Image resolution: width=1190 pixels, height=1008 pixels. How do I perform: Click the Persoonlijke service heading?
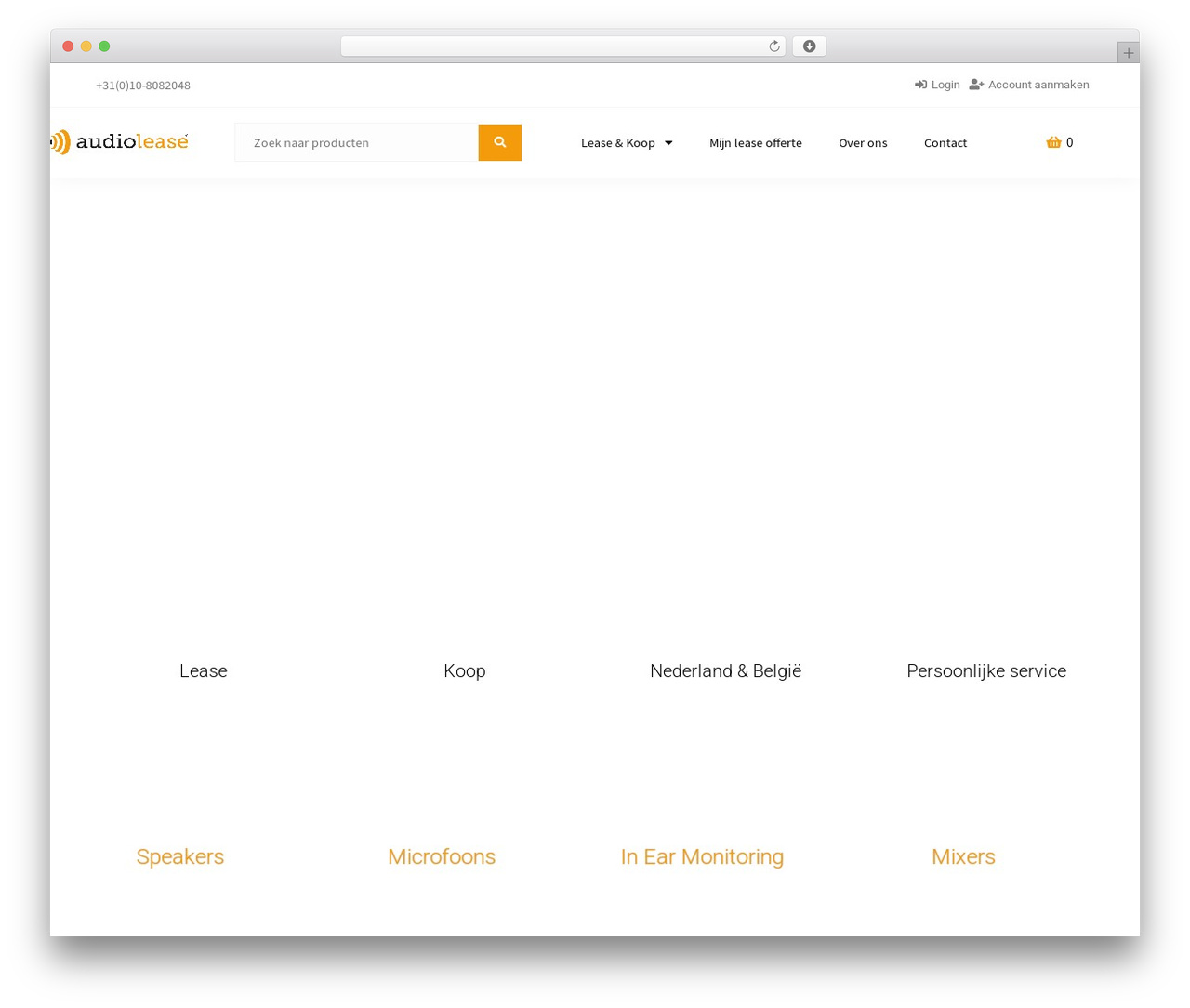coord(986,670)
